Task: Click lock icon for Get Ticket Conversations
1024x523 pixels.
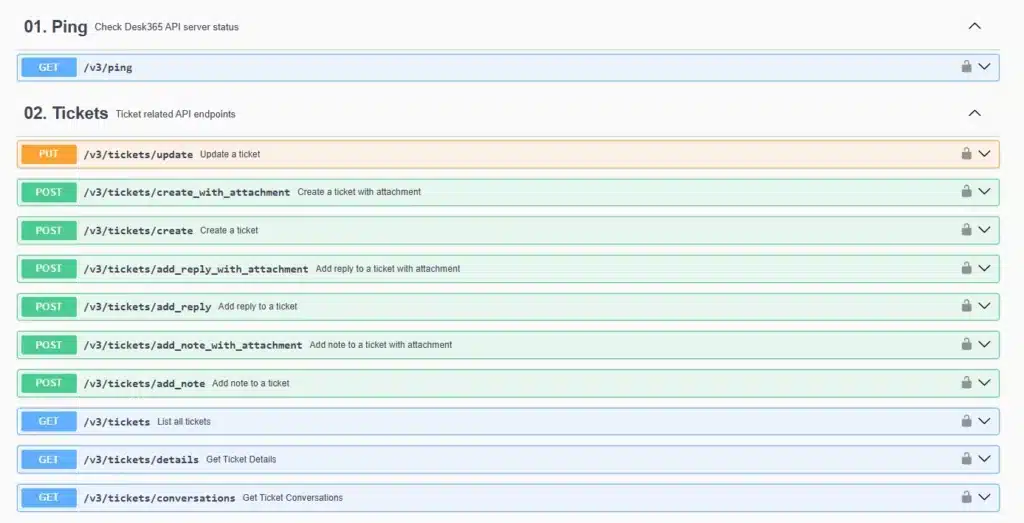Action: coord(966,497)
